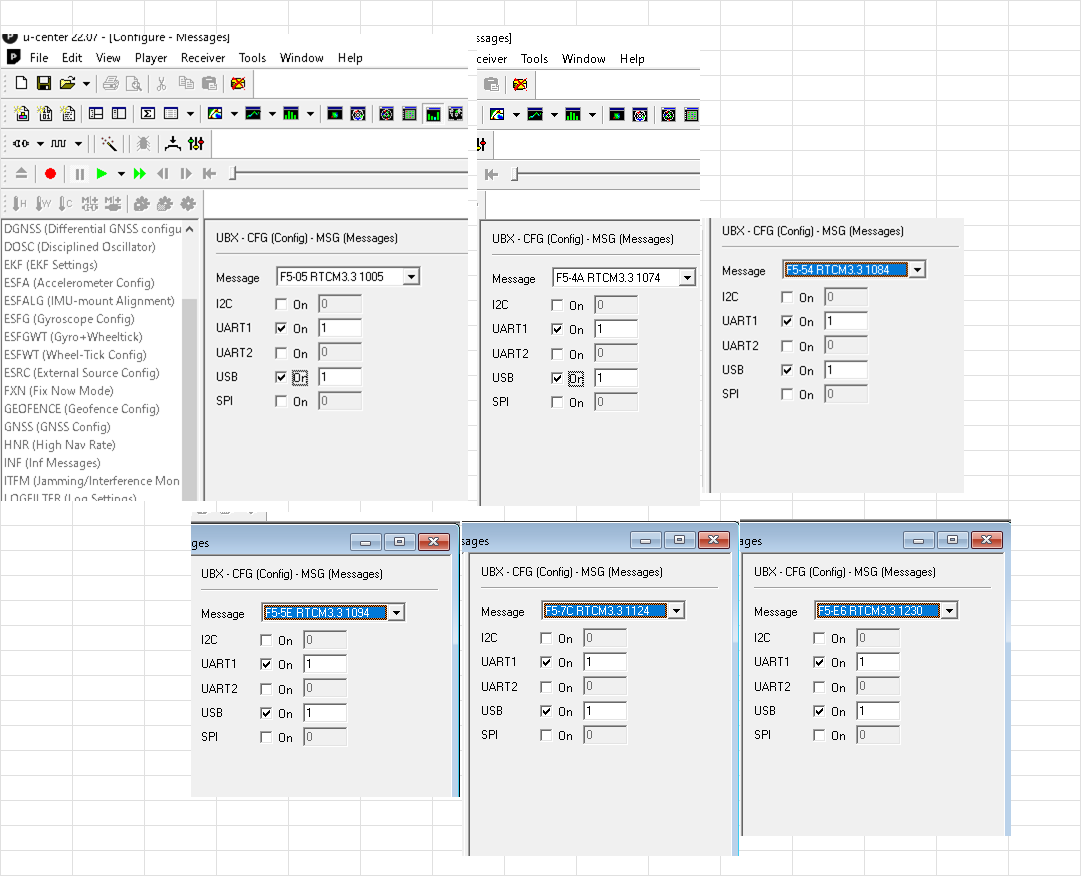Screen dimensions: 1081x876
Task: Open the F5-5E RTCM3.3 1094 message combo box
Action: (x=397, y=613)
